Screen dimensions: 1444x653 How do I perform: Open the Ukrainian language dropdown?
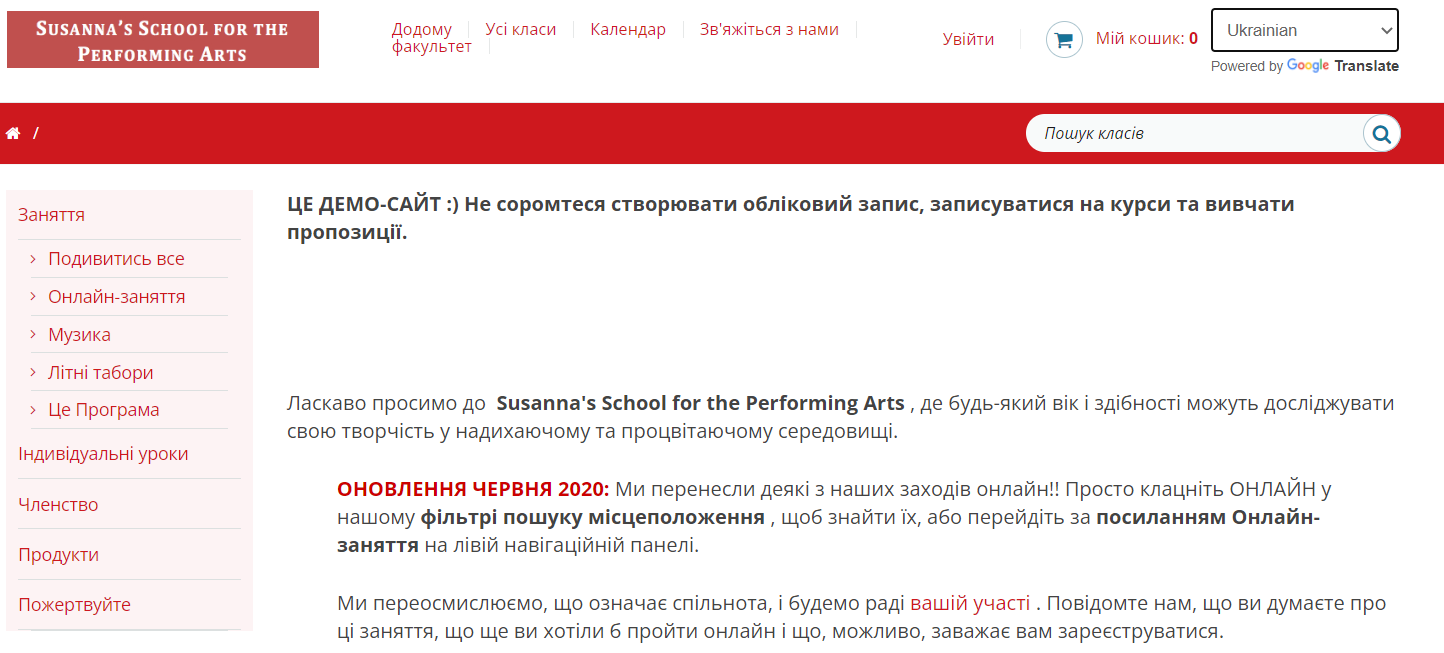tap(1304, 30)
